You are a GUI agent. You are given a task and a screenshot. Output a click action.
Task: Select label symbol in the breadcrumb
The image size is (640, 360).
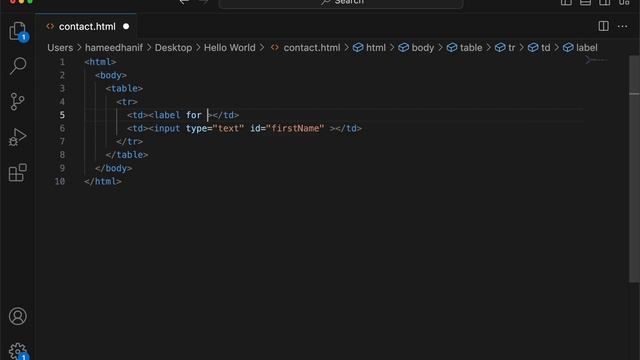[x=580, y=48]
